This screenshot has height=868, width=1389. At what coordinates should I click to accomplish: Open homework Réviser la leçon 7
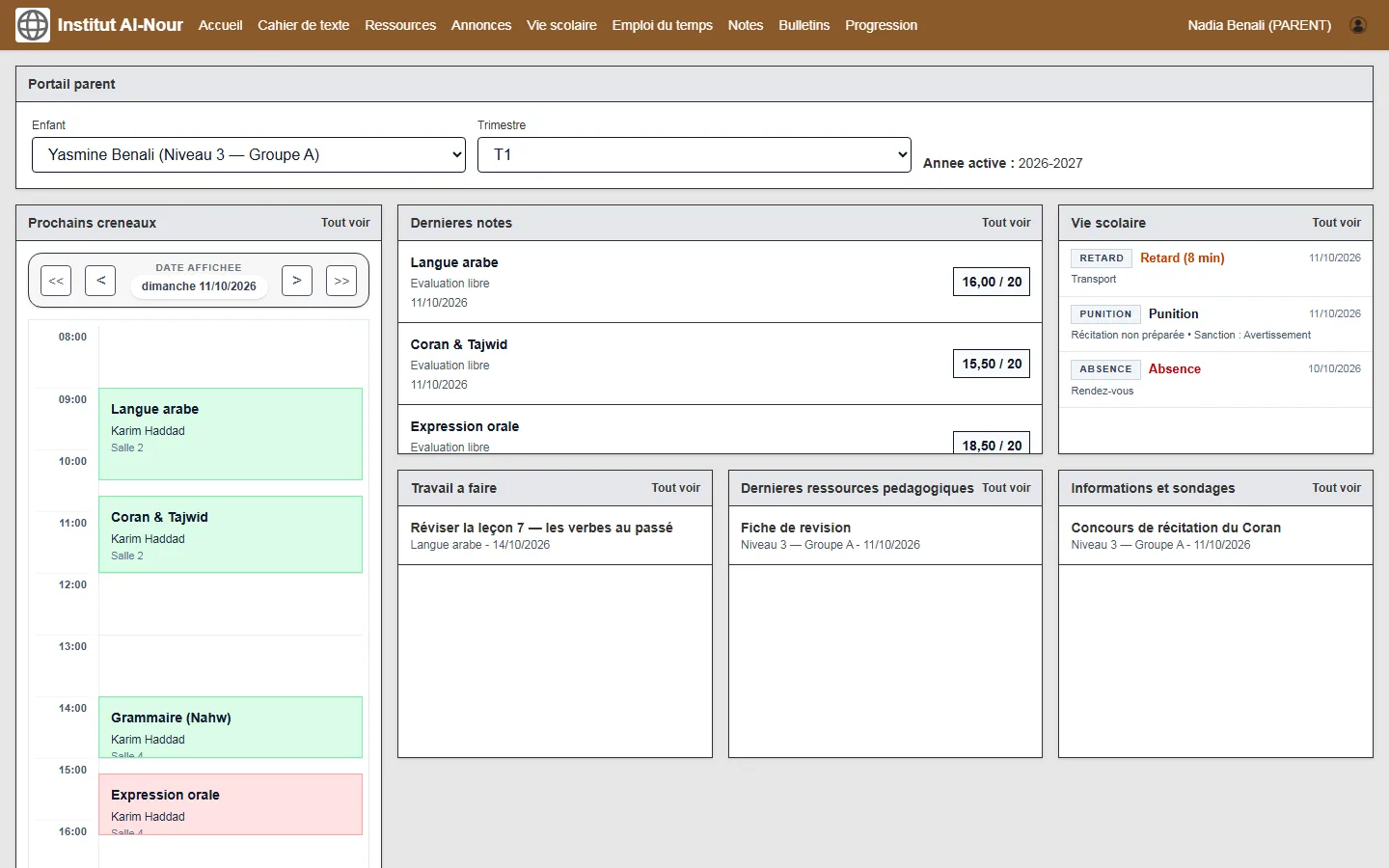pos(555,535)
